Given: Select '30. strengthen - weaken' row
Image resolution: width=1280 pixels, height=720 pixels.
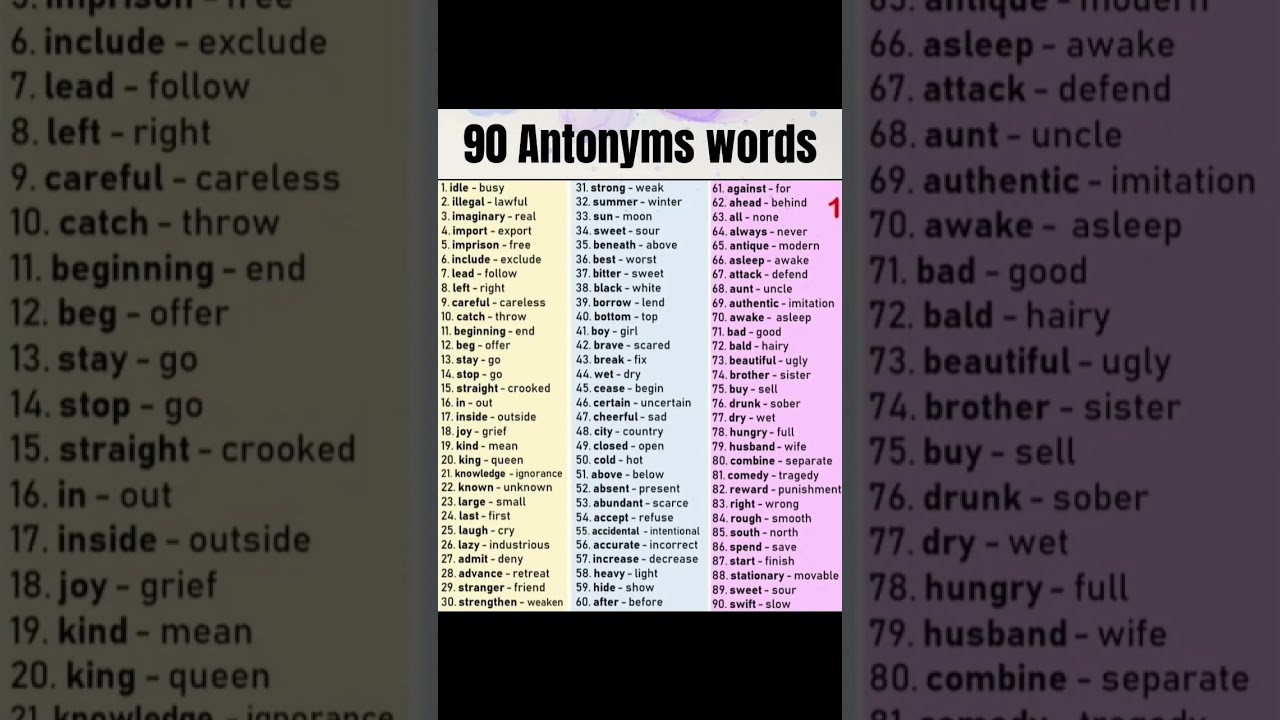Looking at the screenshot, I should coord(501,602).
